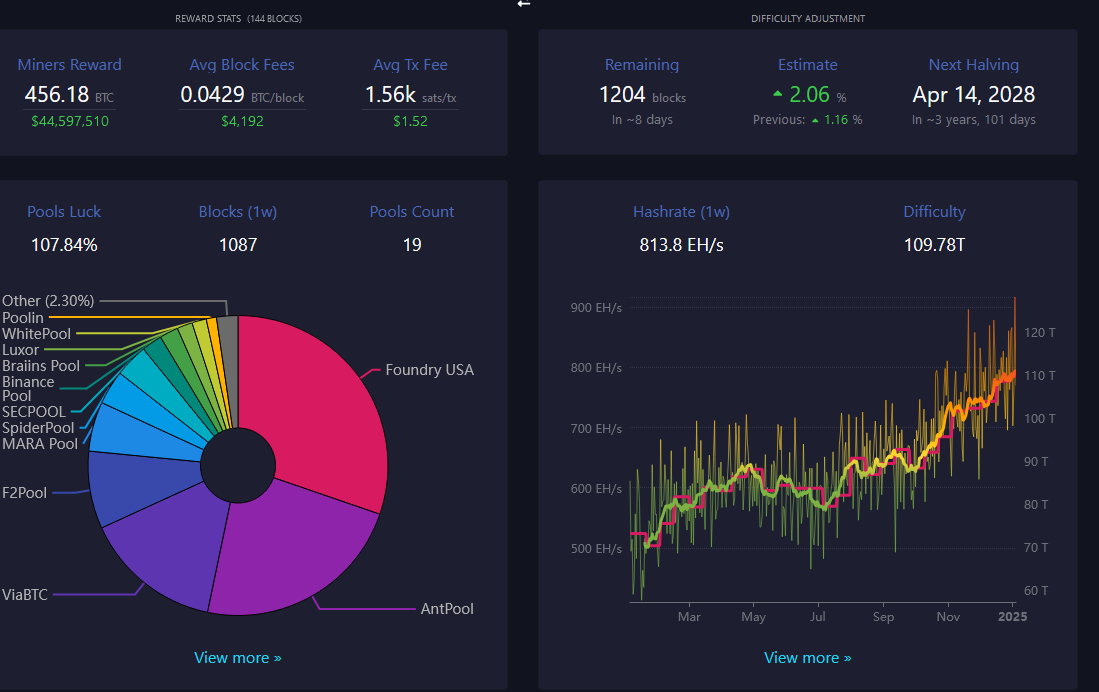
Task: Click the Hashrate (1w) heading
Action: (681, 212)
